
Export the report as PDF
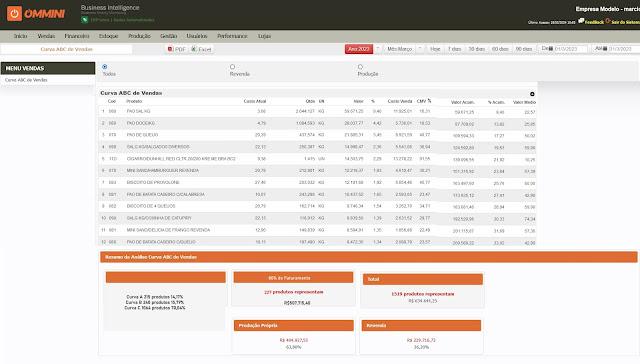(x=176, y=49)
